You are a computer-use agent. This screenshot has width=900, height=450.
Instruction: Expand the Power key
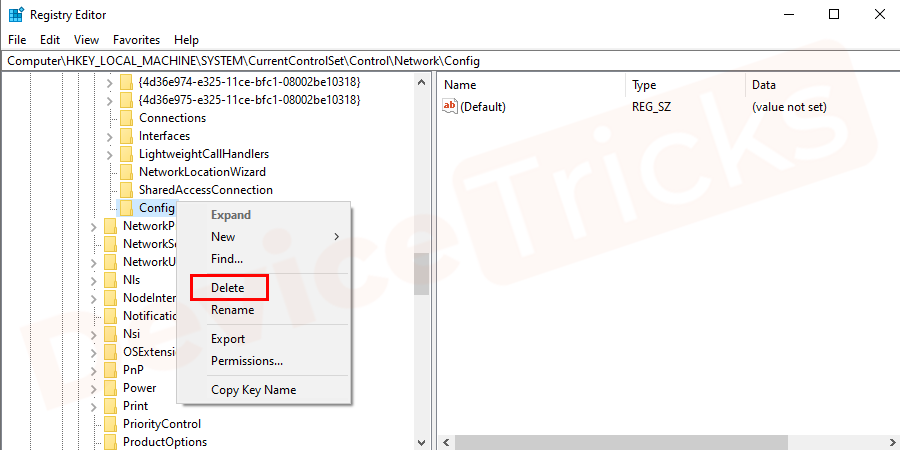(x=94, y=389)
